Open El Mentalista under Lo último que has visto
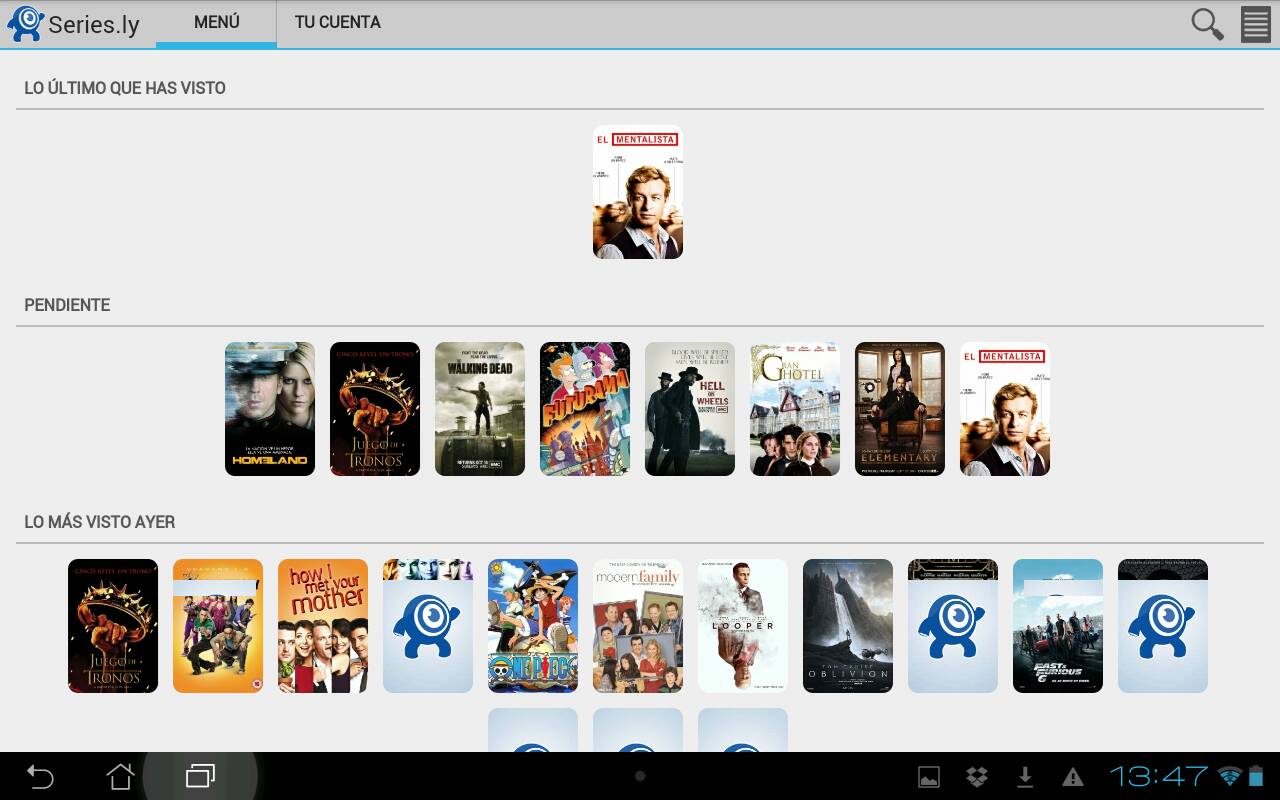Viewport: 1280px width, 800px height. [x=638, y=192]
